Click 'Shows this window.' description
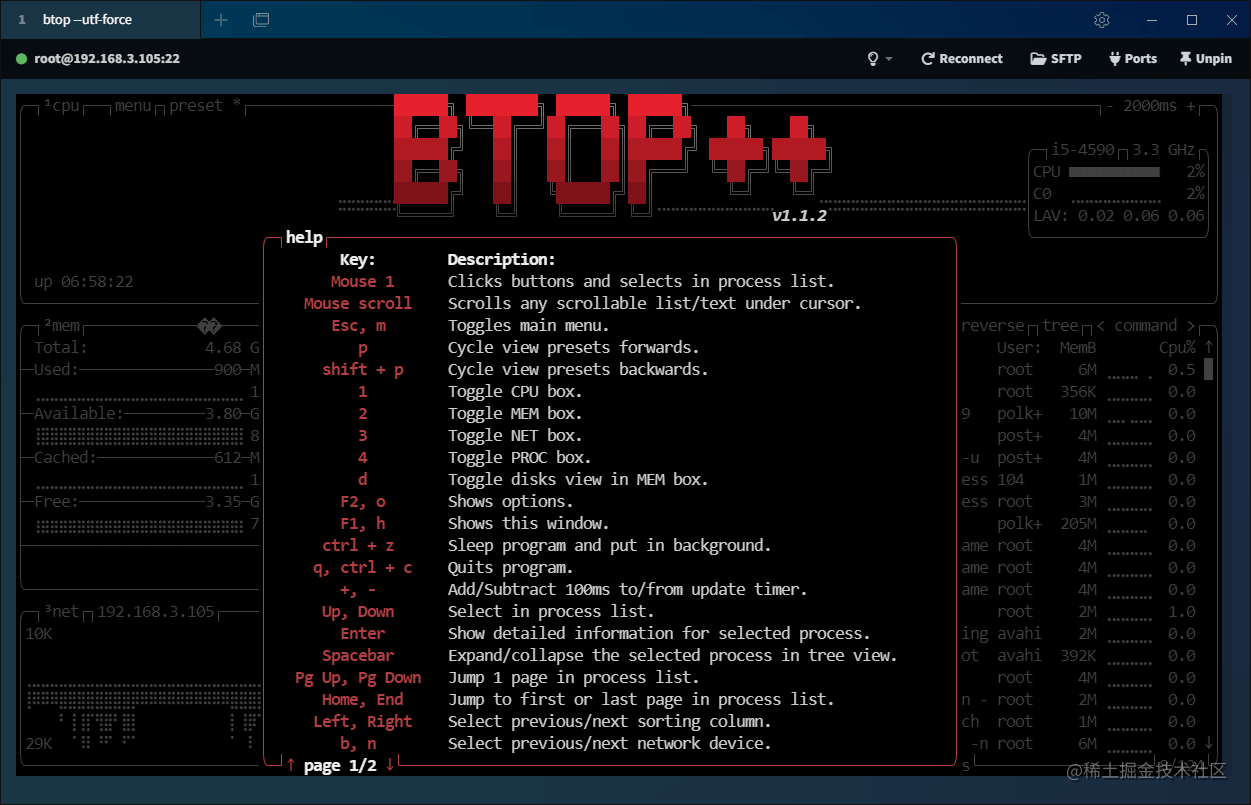Screen dimensions: 1251x805 coord(528,523)
